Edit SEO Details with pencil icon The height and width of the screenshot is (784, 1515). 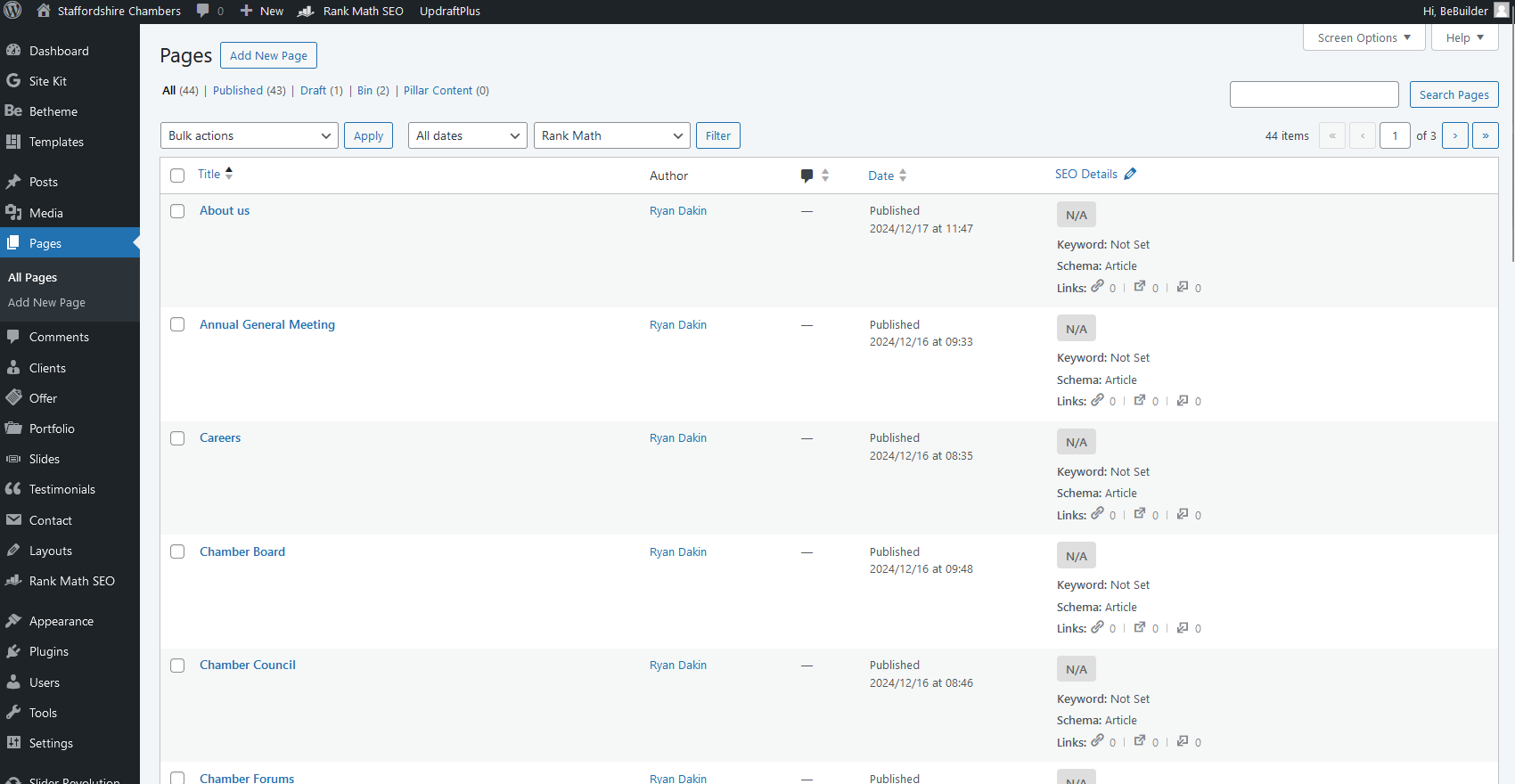point(1130,174)
